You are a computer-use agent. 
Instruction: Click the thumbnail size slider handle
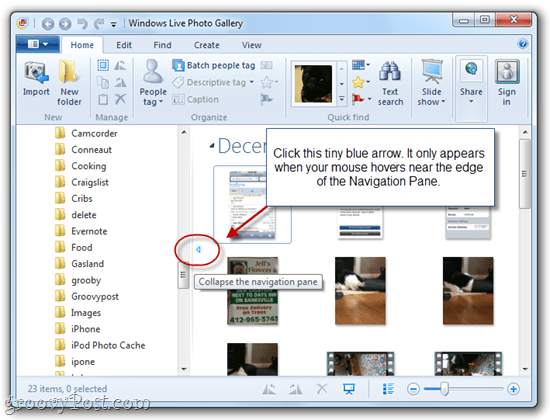click(x=444, y=389)
